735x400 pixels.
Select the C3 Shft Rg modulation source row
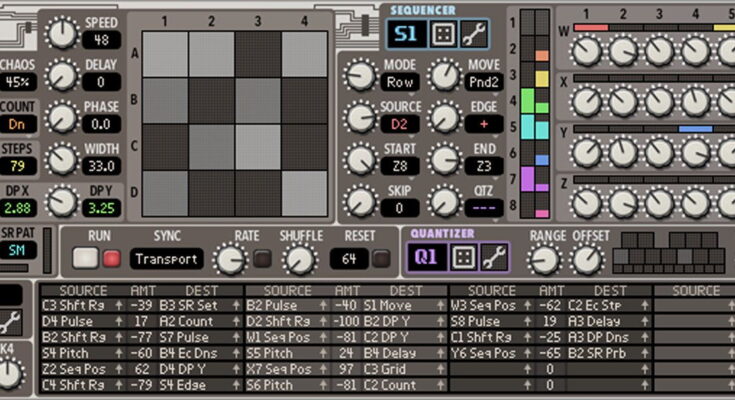point(73,304)
